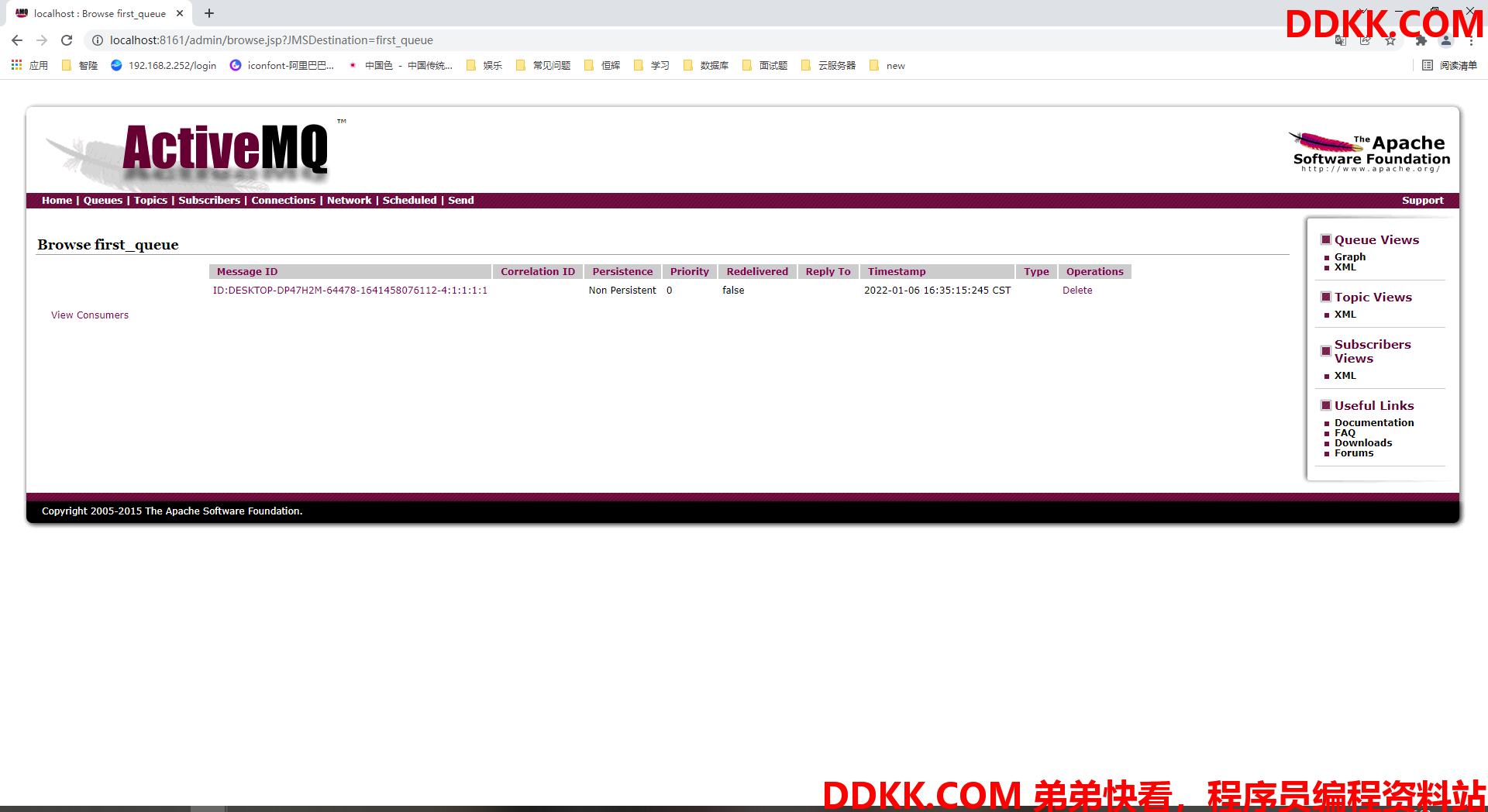Viewport: 1488px width, 812px height.
Task: Open the XML link under Subscribers Views
Action: 1345,376
